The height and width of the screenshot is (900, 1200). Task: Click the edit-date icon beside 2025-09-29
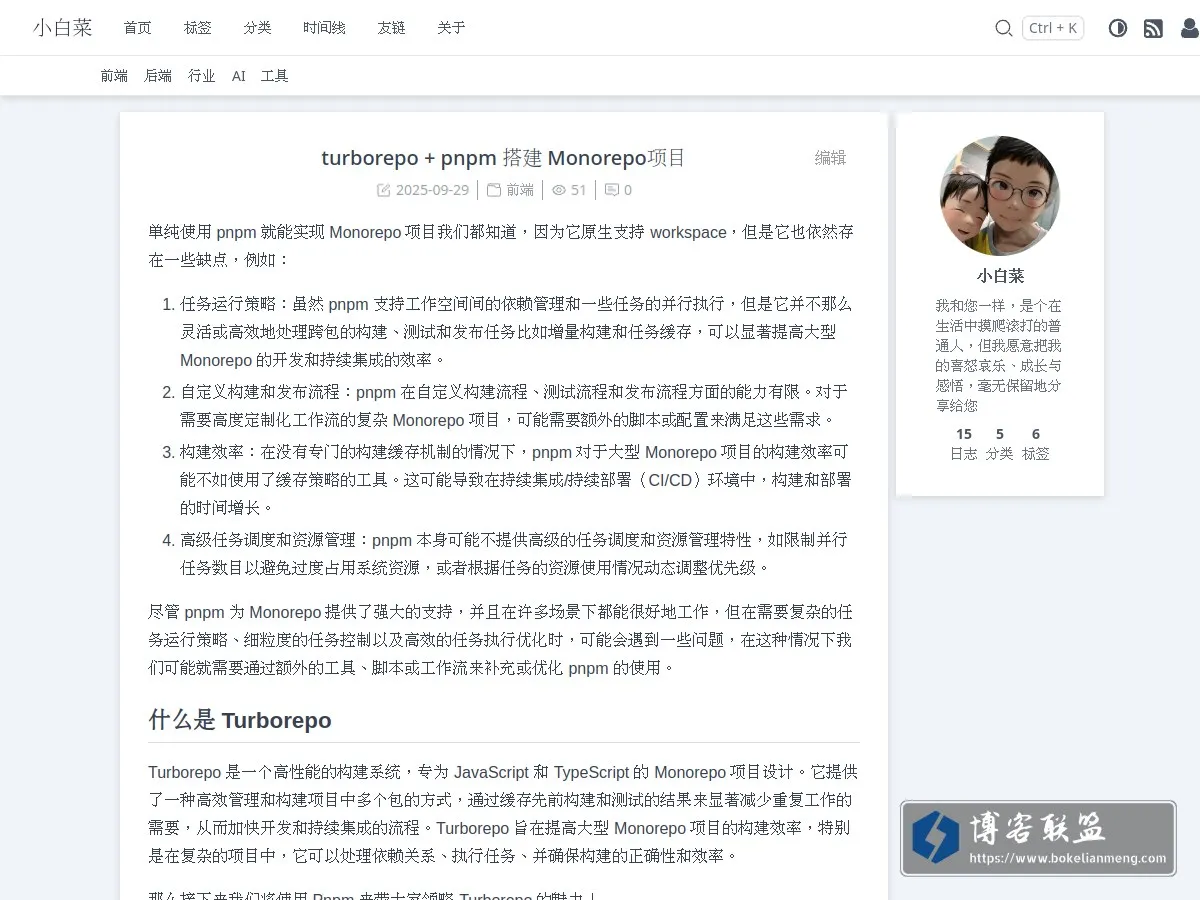pos(383,190)
